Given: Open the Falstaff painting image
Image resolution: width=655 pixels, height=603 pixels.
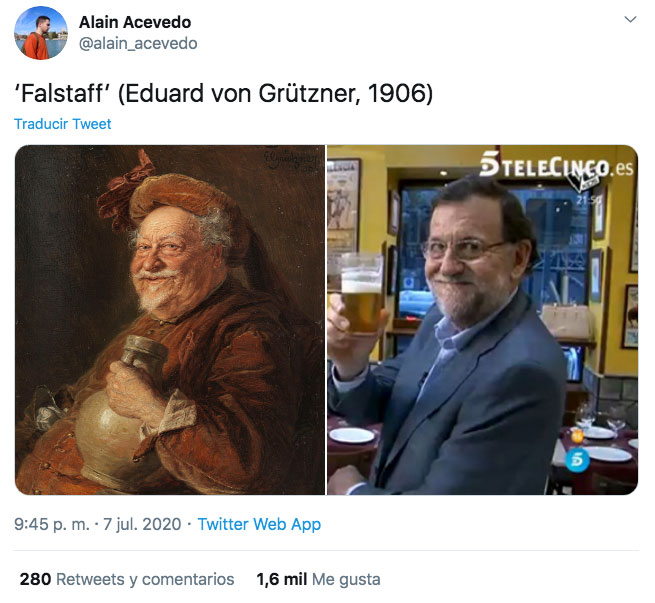Looking at the screenshot, I should (170, 320).
